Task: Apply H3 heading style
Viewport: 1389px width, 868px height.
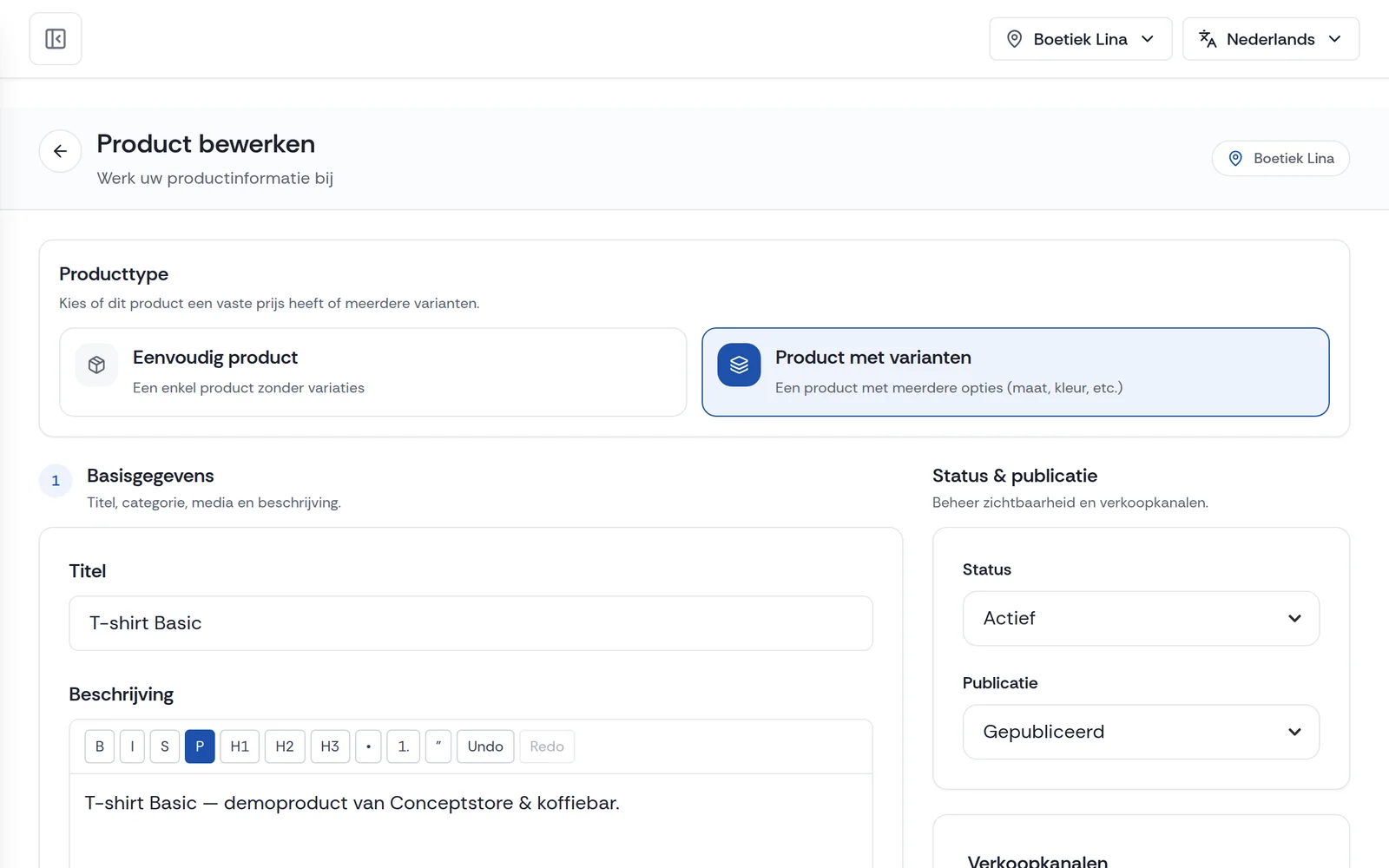Action: click(x=330, y=746)
